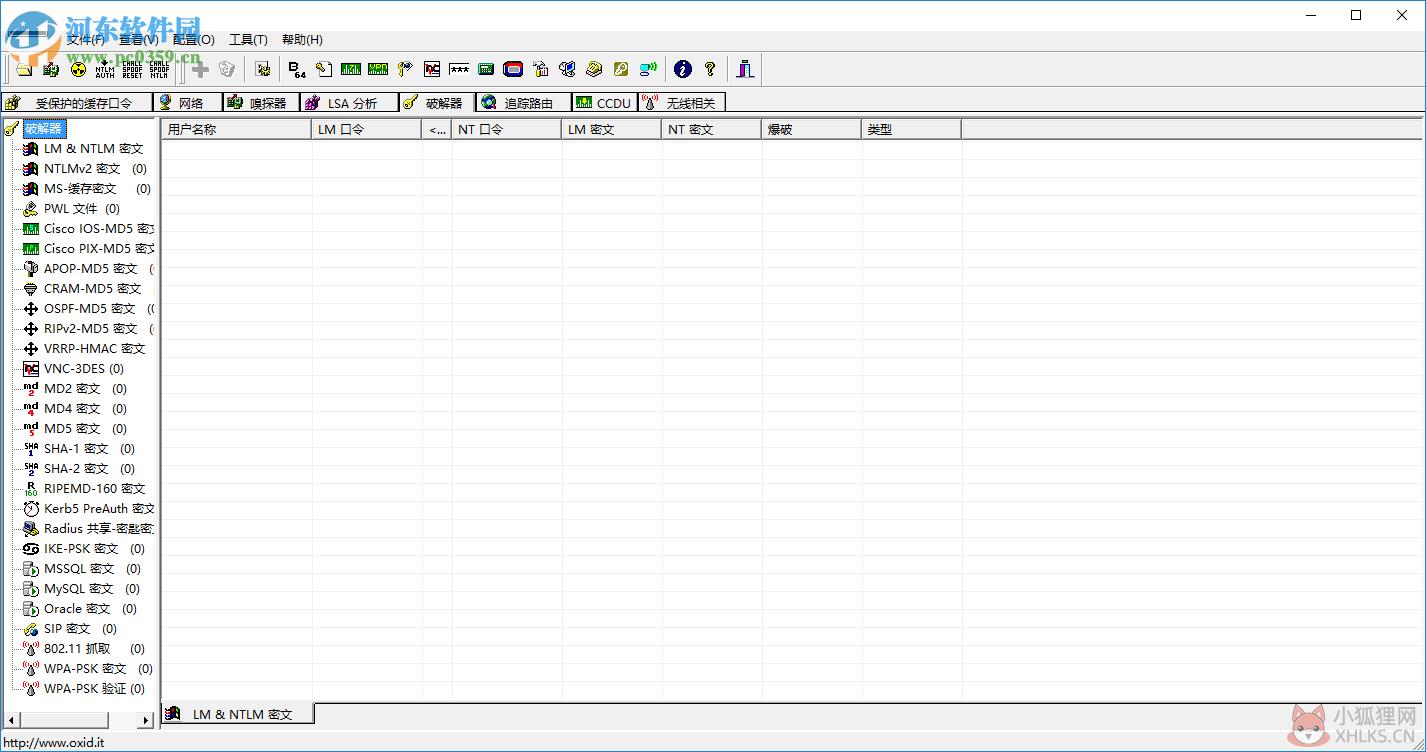Open the 查看(V) menu
The height and width of the screenshot is (752, 1426).
[138, 40]
